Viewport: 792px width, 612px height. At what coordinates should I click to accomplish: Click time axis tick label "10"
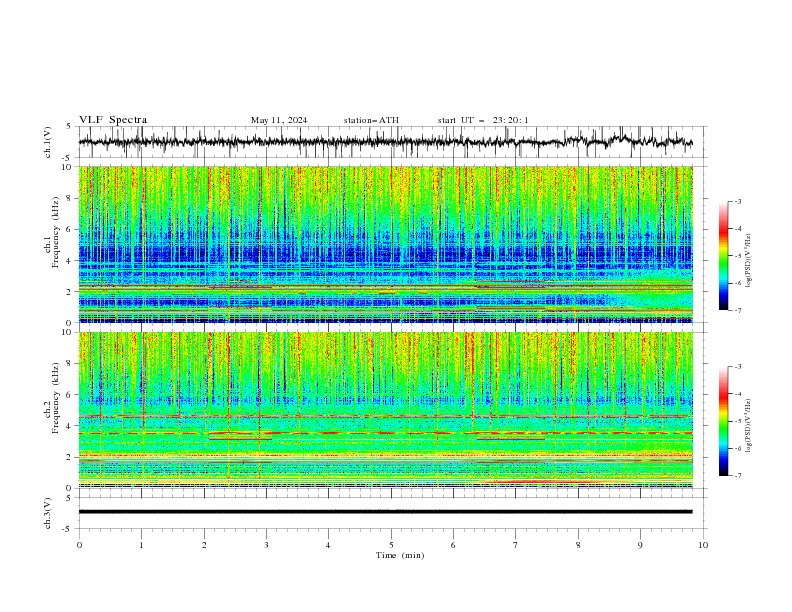(703, 545)
